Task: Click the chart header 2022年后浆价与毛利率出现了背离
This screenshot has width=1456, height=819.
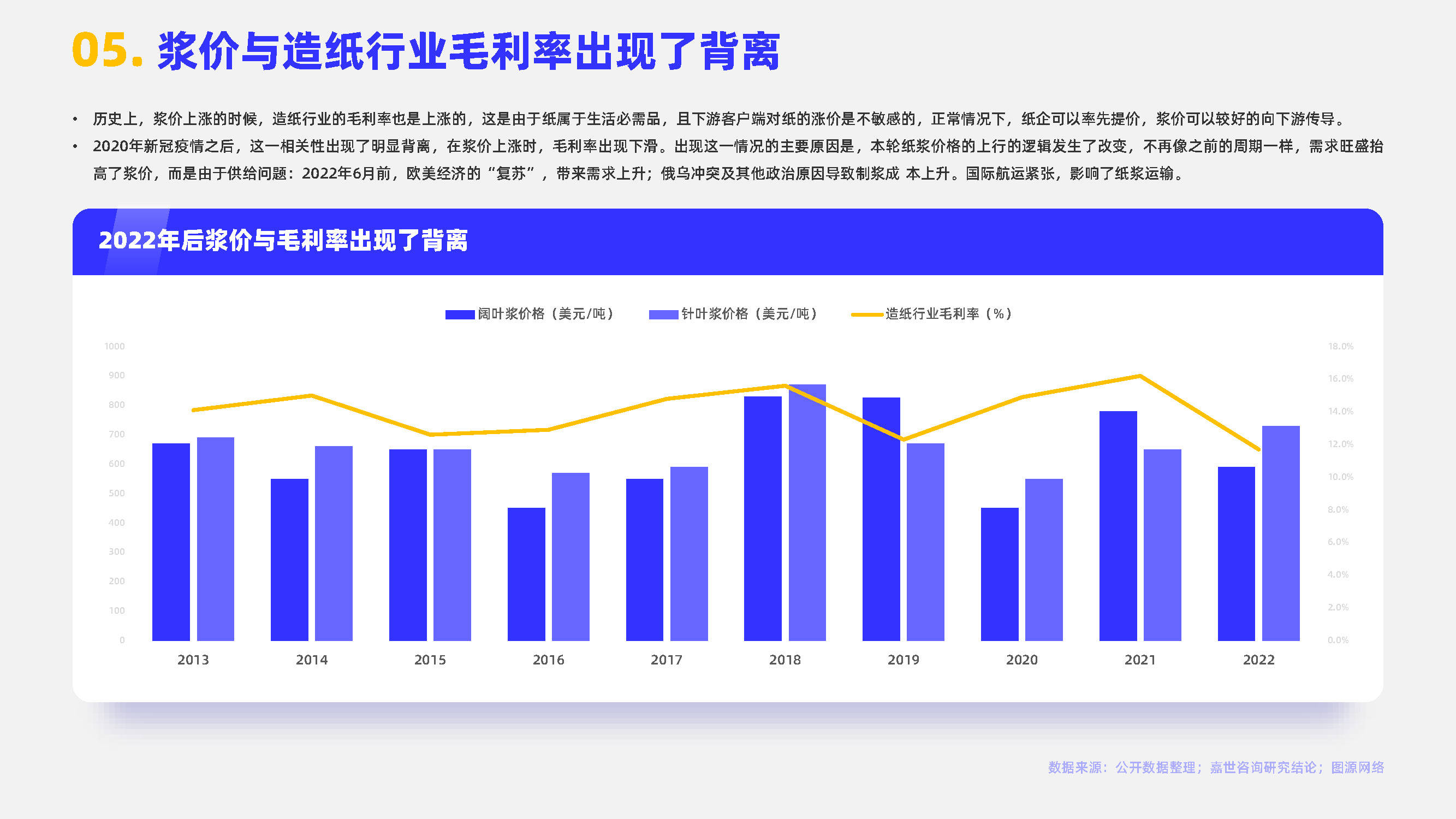Action: [x=283, y=240]
